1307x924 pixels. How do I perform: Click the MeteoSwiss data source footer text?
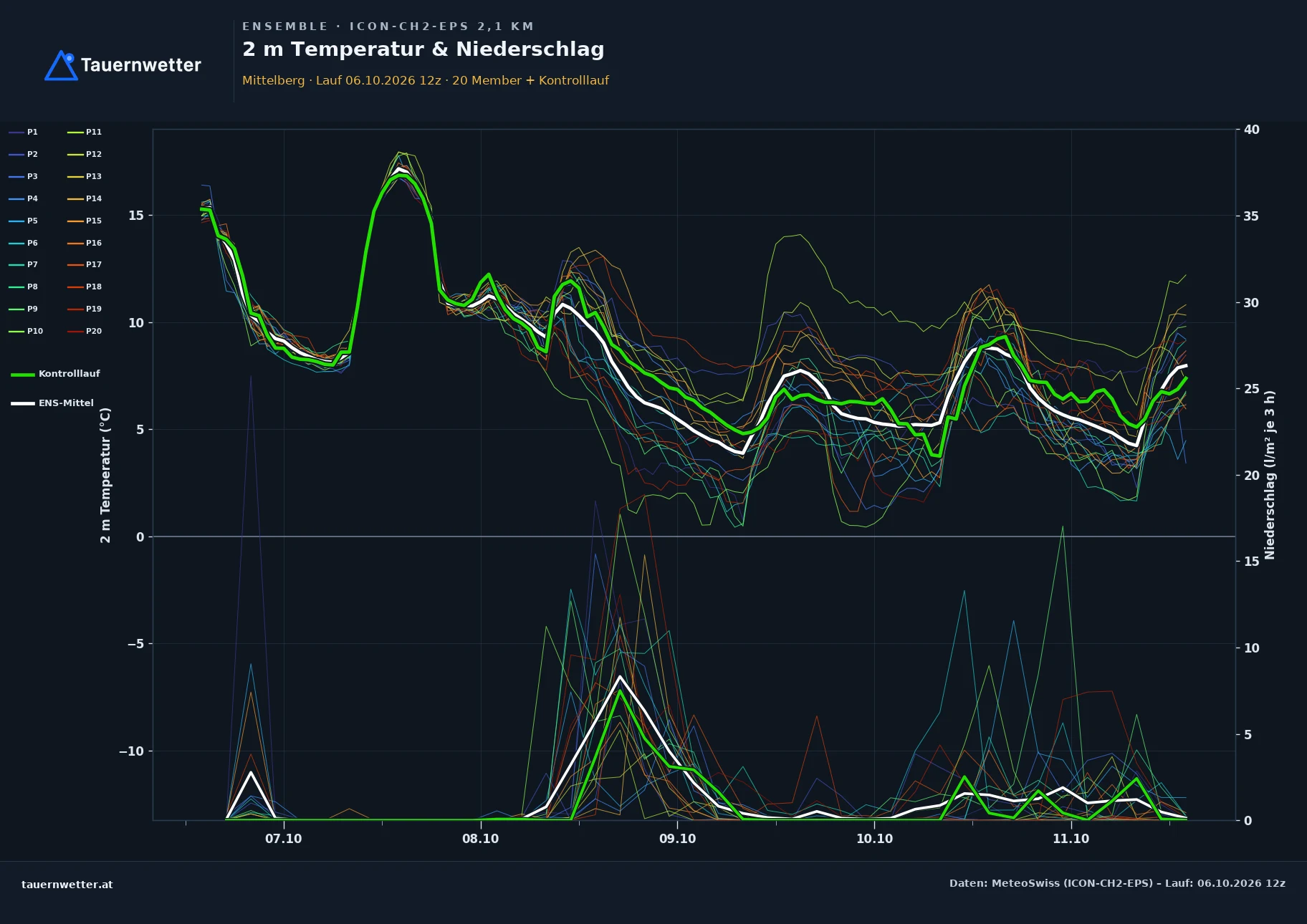click(1117, 883)
